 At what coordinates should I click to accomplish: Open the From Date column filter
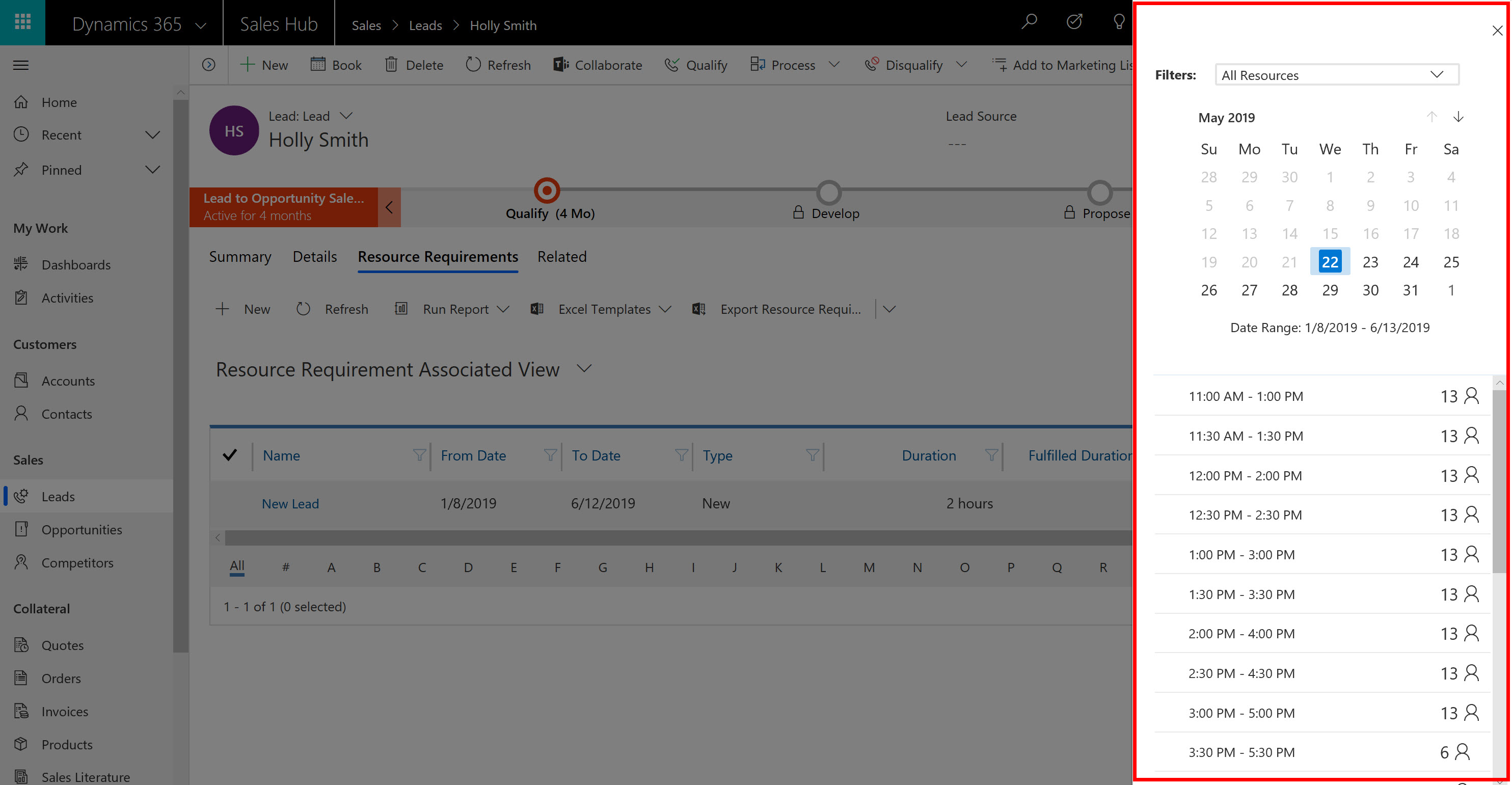(550, 455)
